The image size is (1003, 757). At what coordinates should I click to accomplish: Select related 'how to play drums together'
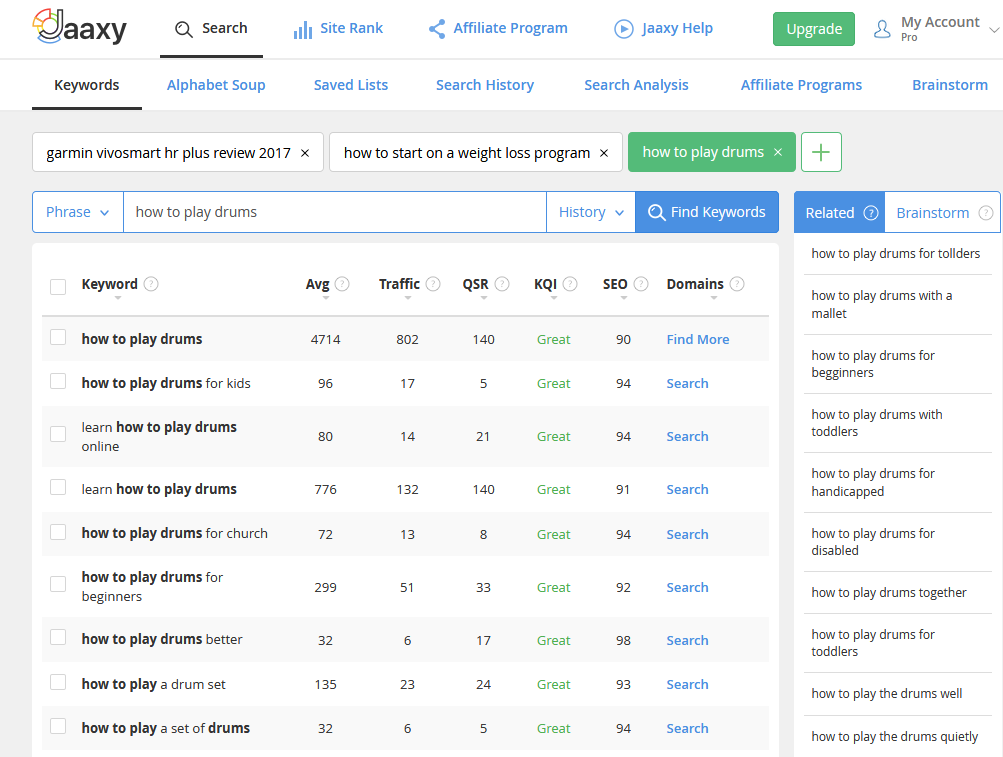point(889,593)
